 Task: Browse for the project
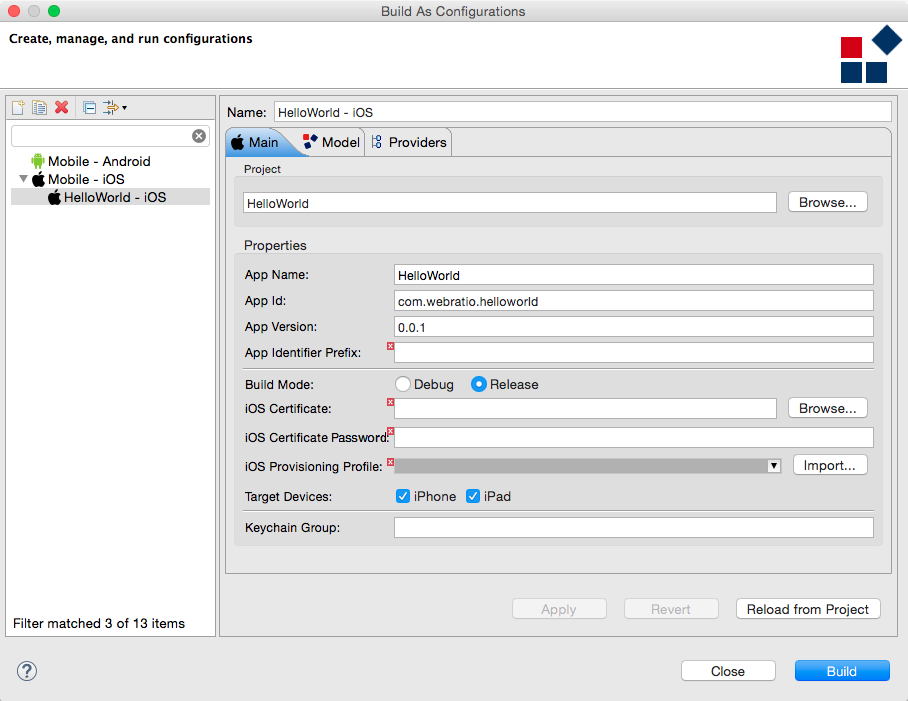coord(828,202)
